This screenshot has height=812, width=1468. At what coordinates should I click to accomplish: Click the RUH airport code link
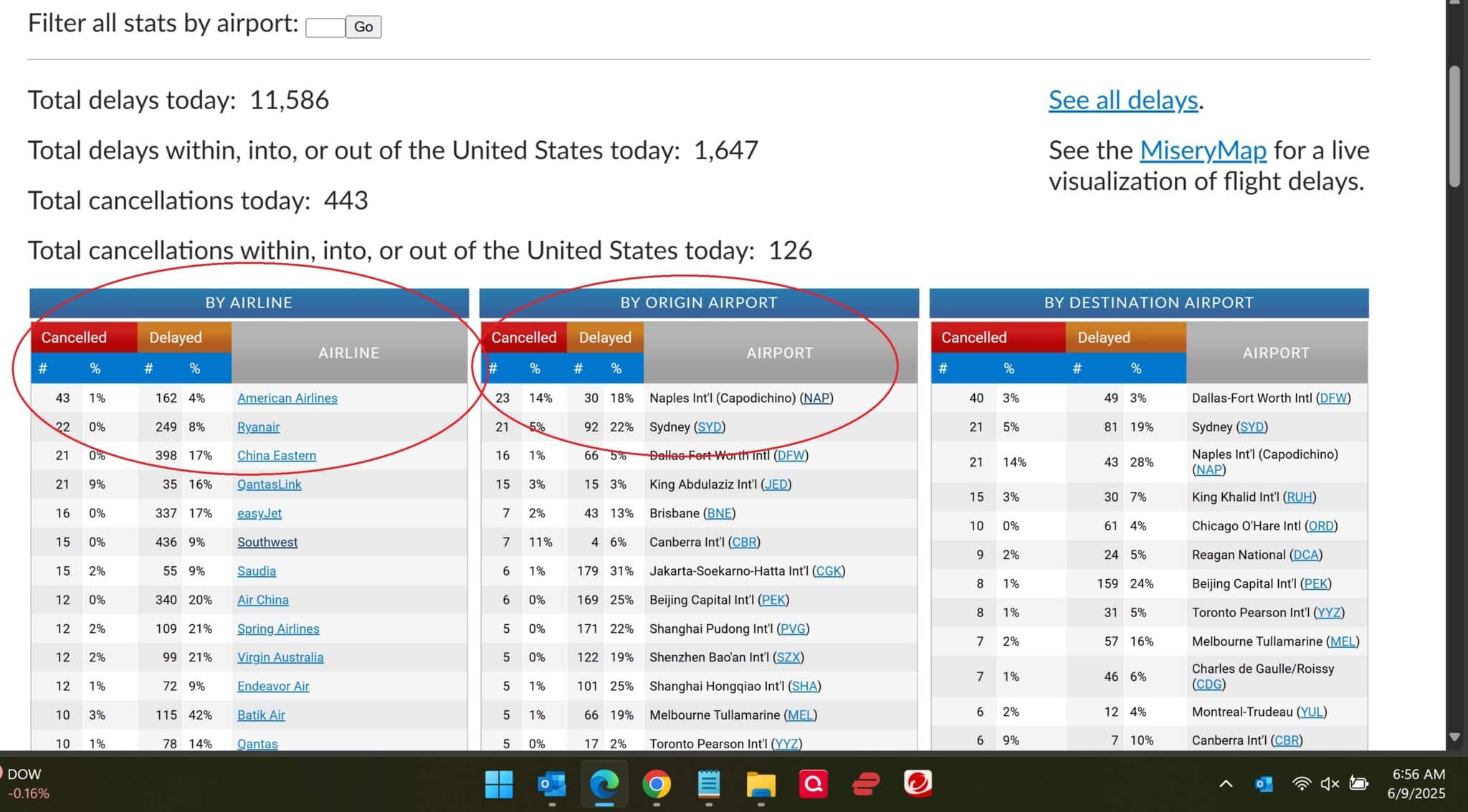pos(1300,497)
